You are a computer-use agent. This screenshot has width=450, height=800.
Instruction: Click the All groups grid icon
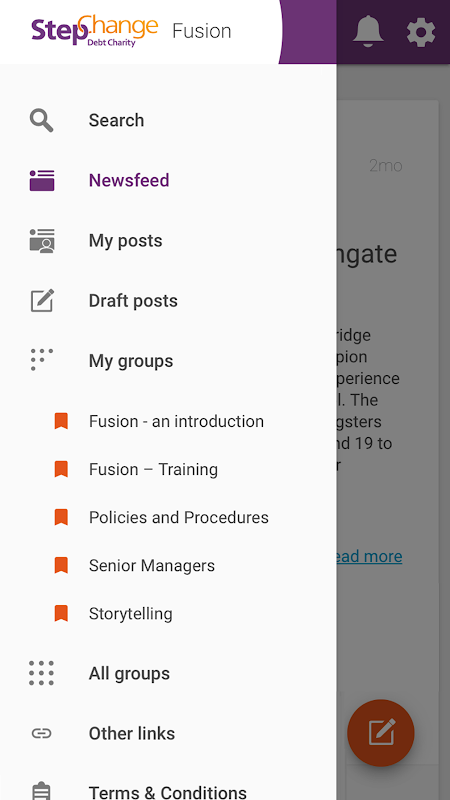(x=41, y=673)
